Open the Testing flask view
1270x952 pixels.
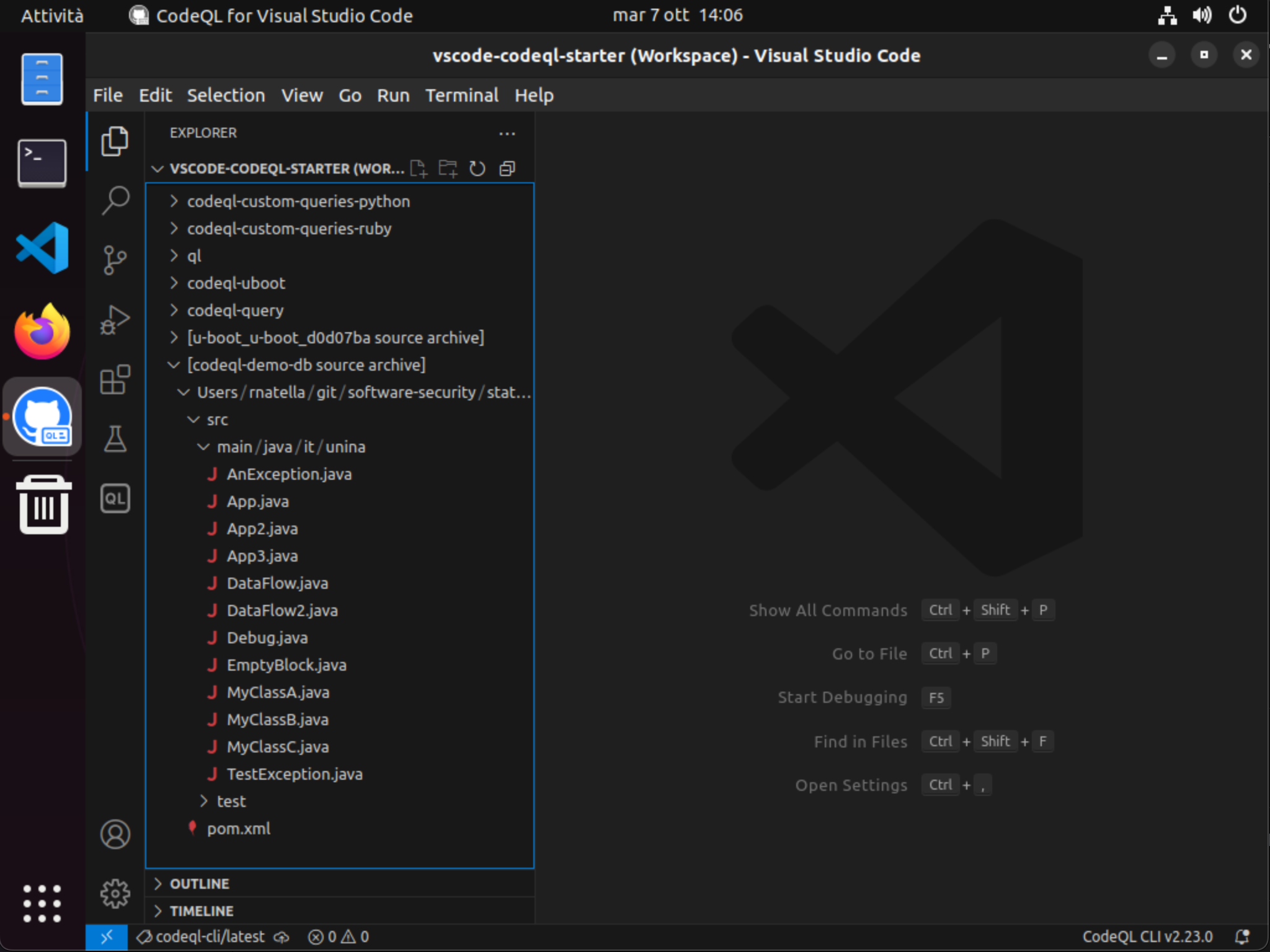pos(115,439)
